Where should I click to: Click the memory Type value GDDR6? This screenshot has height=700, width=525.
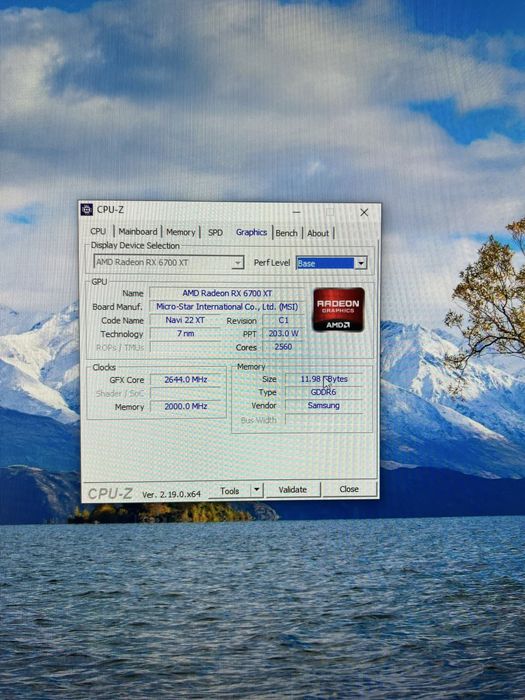[x=324, y=392]
